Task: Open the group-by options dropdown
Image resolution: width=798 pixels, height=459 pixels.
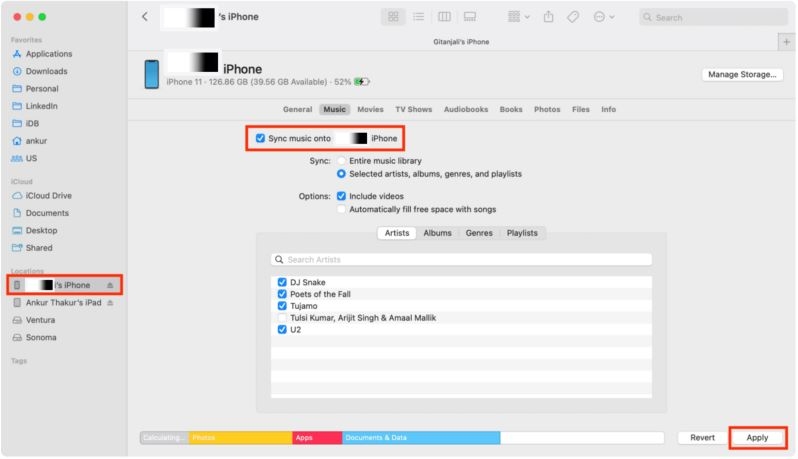Action: pyautogui.click(x=518, y=17)
